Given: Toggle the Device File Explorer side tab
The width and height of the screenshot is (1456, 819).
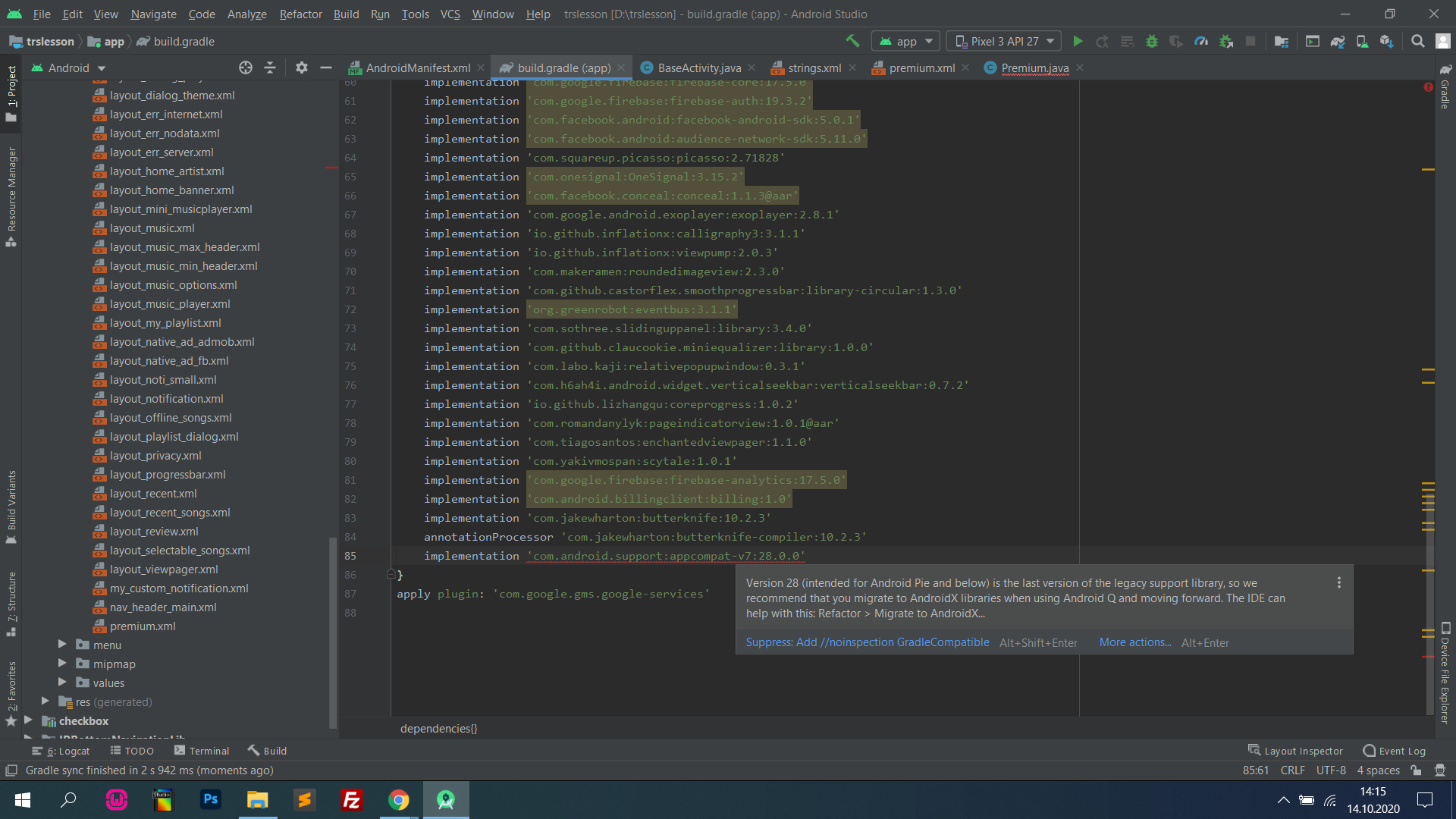Looking at the screenshot, I should pos(1445,673).
